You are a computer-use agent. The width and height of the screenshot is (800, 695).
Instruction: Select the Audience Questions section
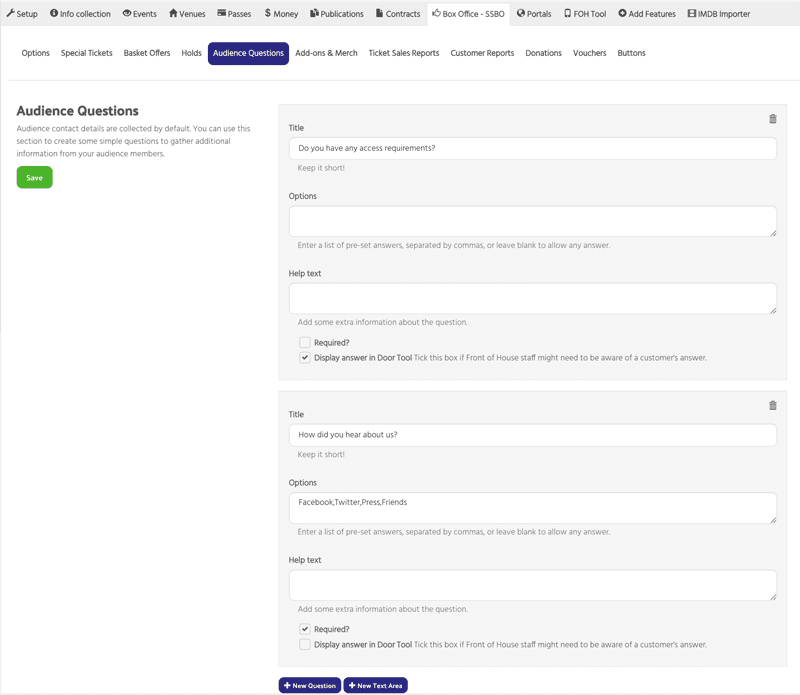point(248,53)
